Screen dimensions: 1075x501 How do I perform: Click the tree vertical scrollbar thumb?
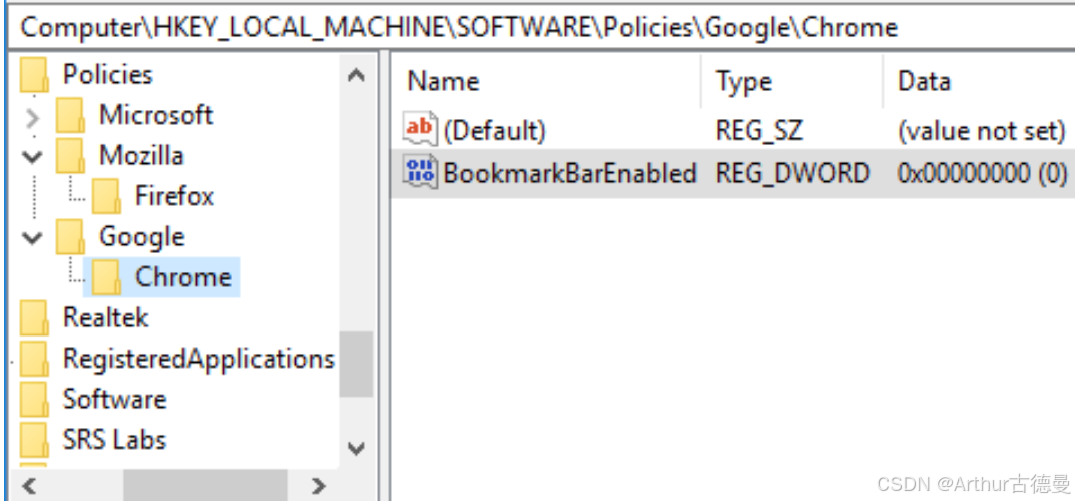[356, 364]
